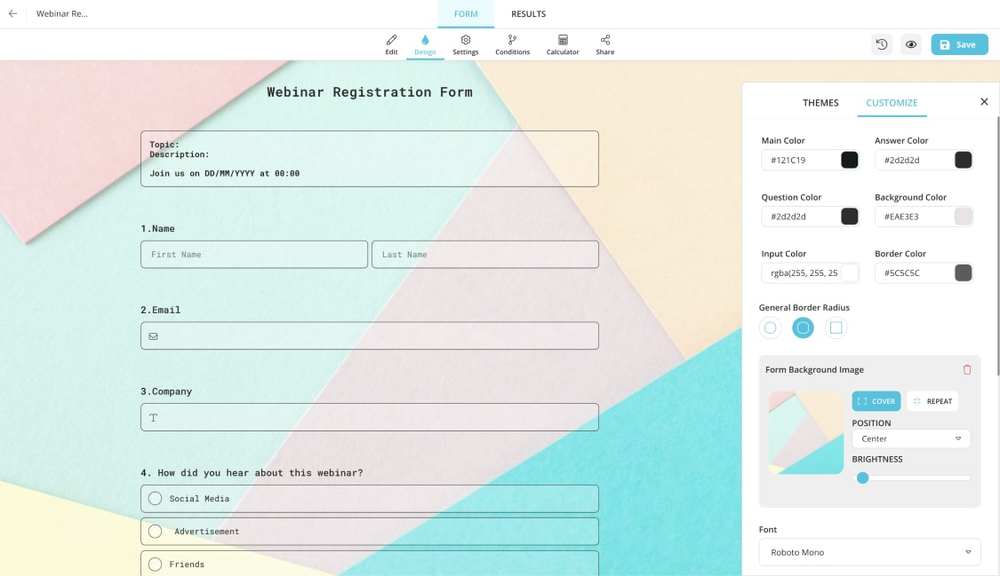The height and width of the screenshot is (576, 1000).
Task: Select the Social Media radio option
Action: (155, 499)
